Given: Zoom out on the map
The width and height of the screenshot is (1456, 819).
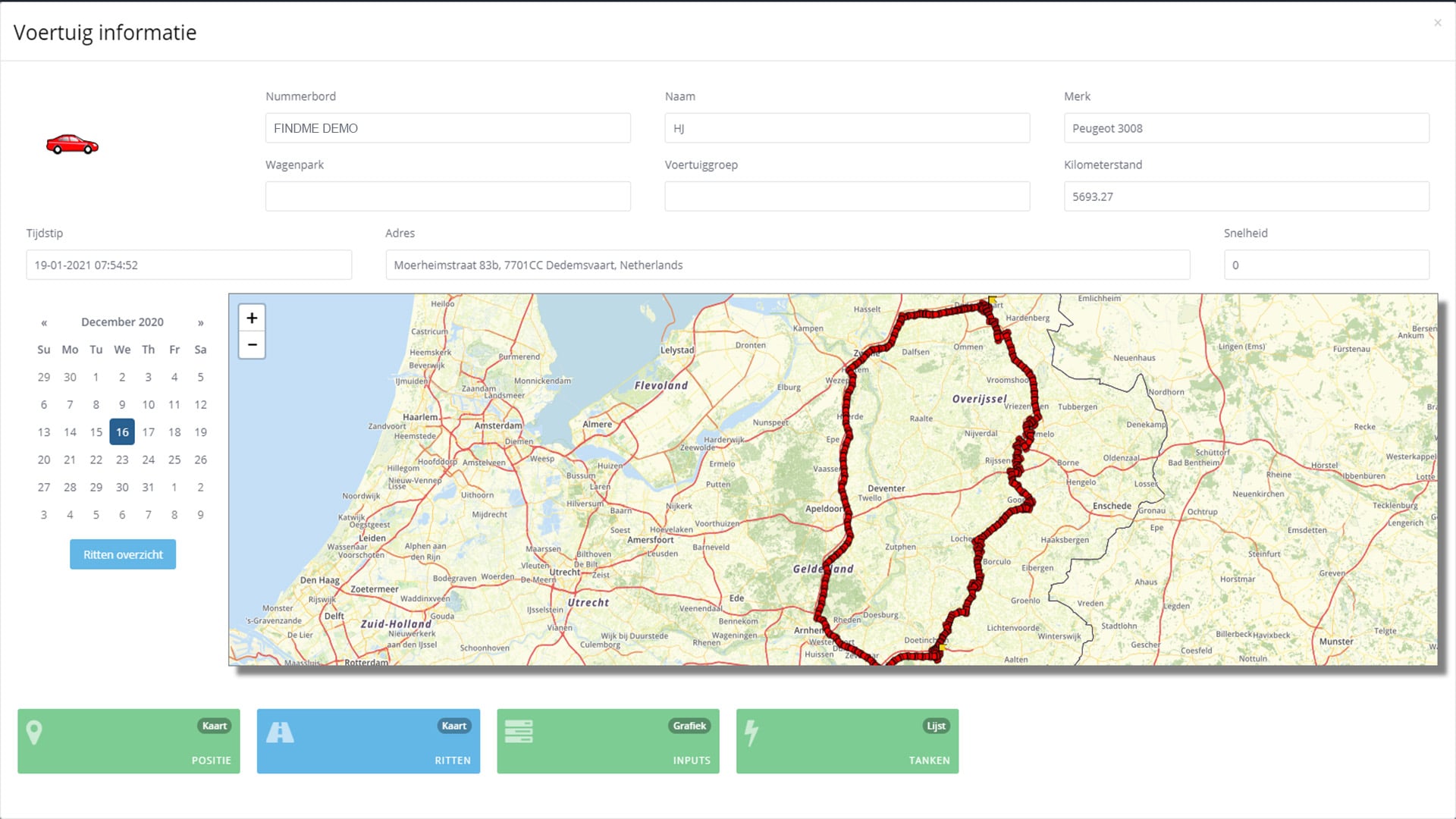Looking at the screenshot, I should [x=252, y=345].
